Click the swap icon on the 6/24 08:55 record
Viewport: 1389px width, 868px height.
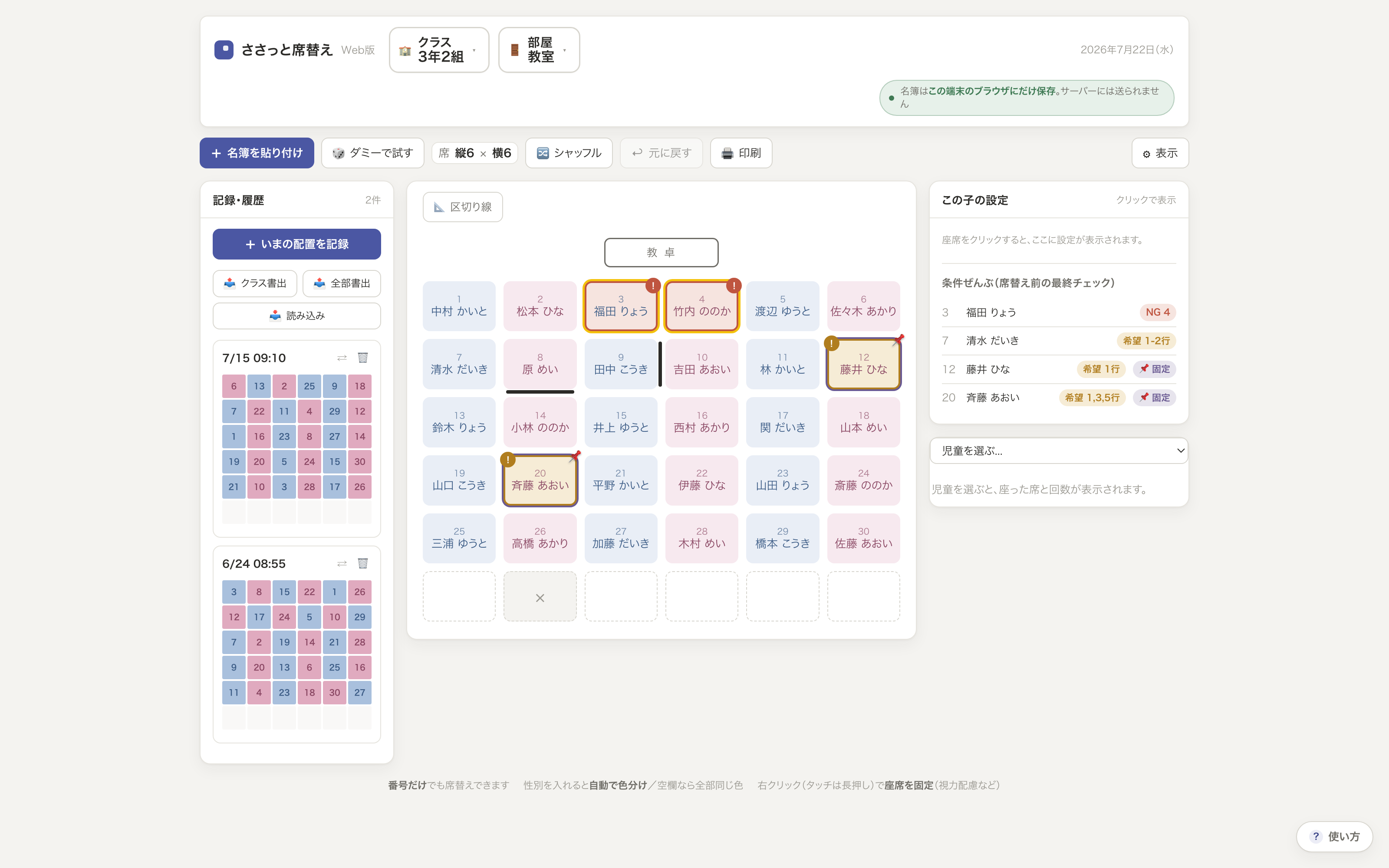point(342,563)
